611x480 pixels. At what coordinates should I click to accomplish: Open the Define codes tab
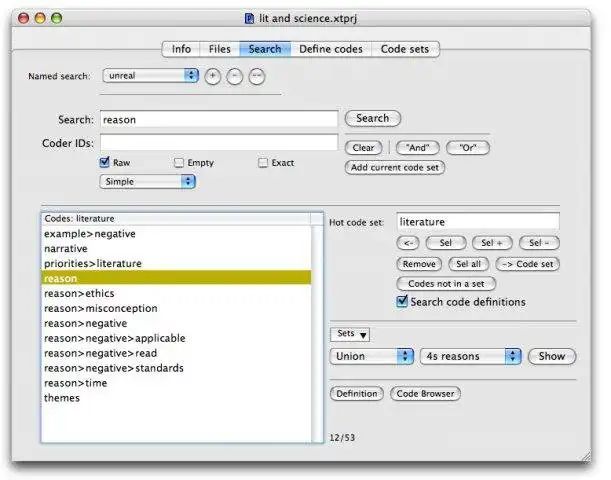[x=331, y=49]
